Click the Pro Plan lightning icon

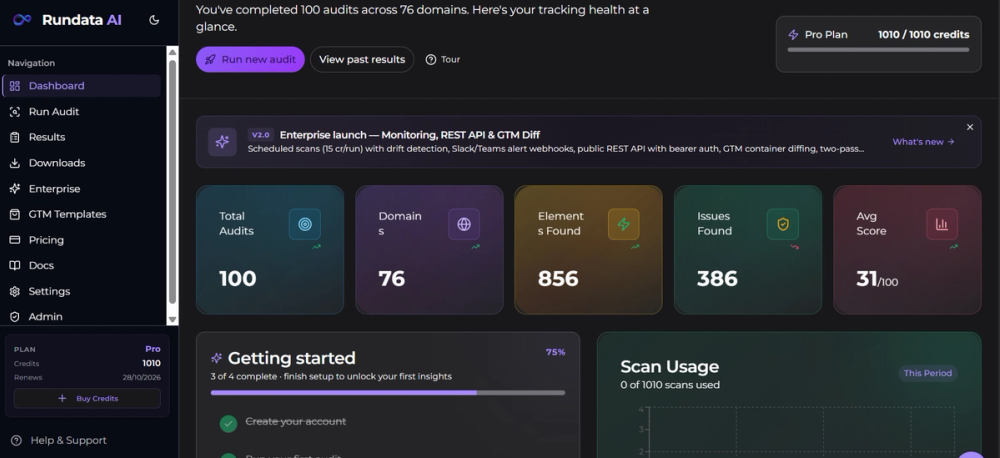(793, 34)
